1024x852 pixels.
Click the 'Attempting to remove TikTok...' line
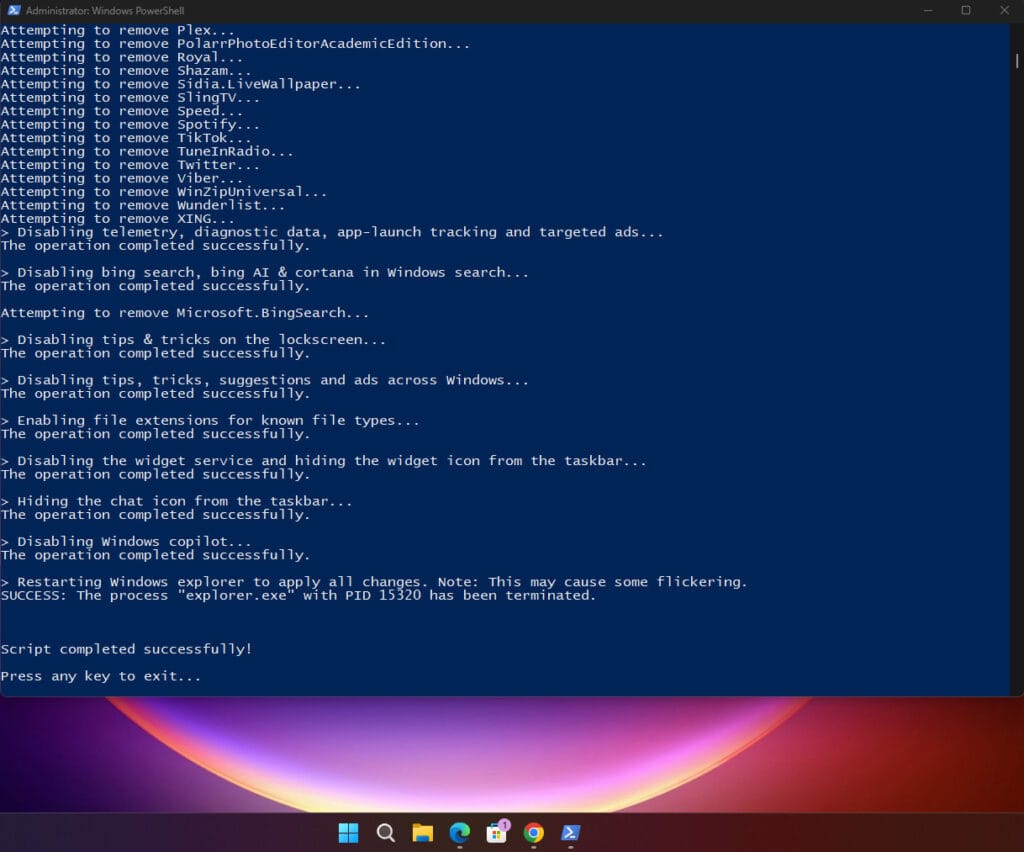(x=126, y=138)
